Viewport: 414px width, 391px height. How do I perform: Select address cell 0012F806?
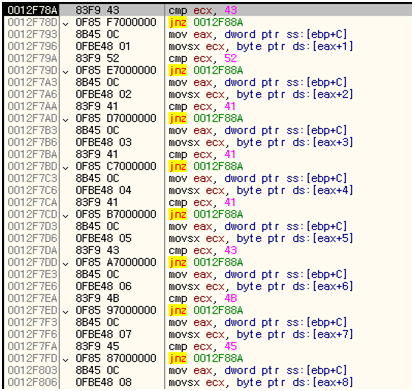[x=32, y=382]
